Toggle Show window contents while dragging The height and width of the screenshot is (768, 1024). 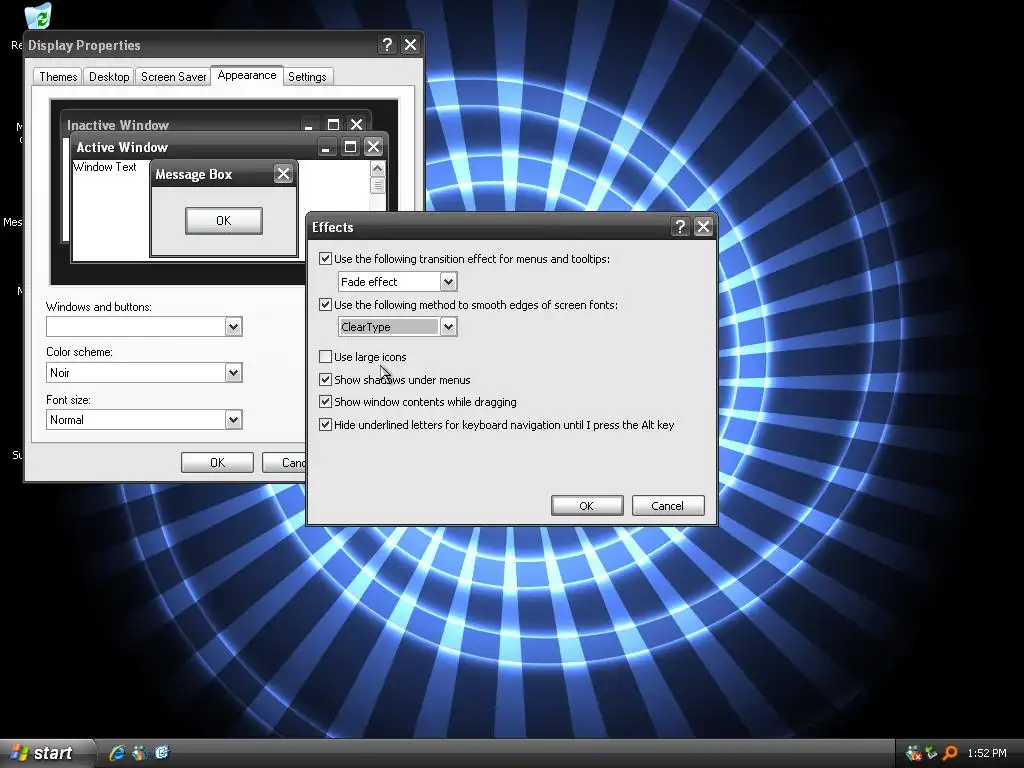click(x=325, y=402)
